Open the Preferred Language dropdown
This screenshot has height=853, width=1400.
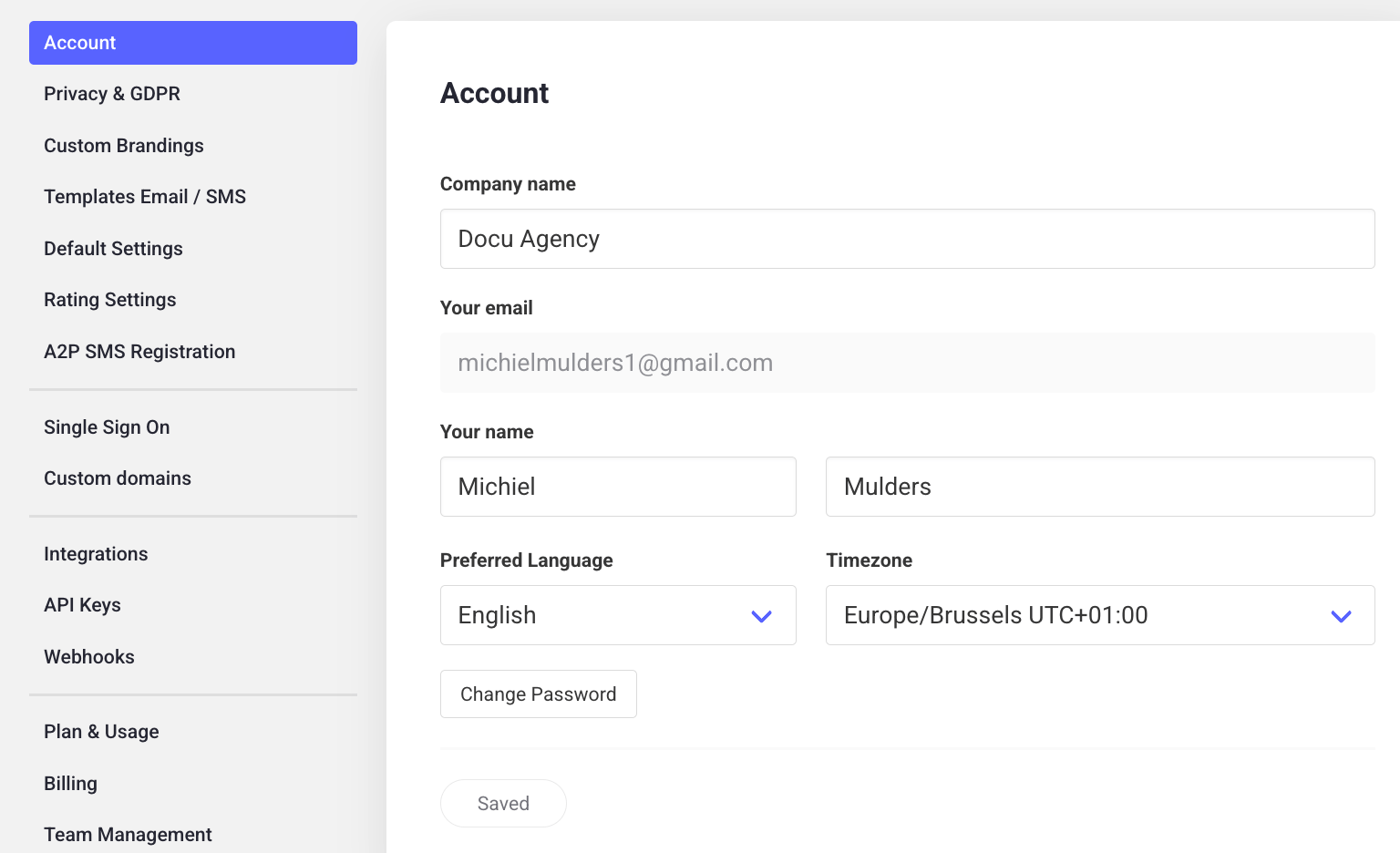(618, 615)
